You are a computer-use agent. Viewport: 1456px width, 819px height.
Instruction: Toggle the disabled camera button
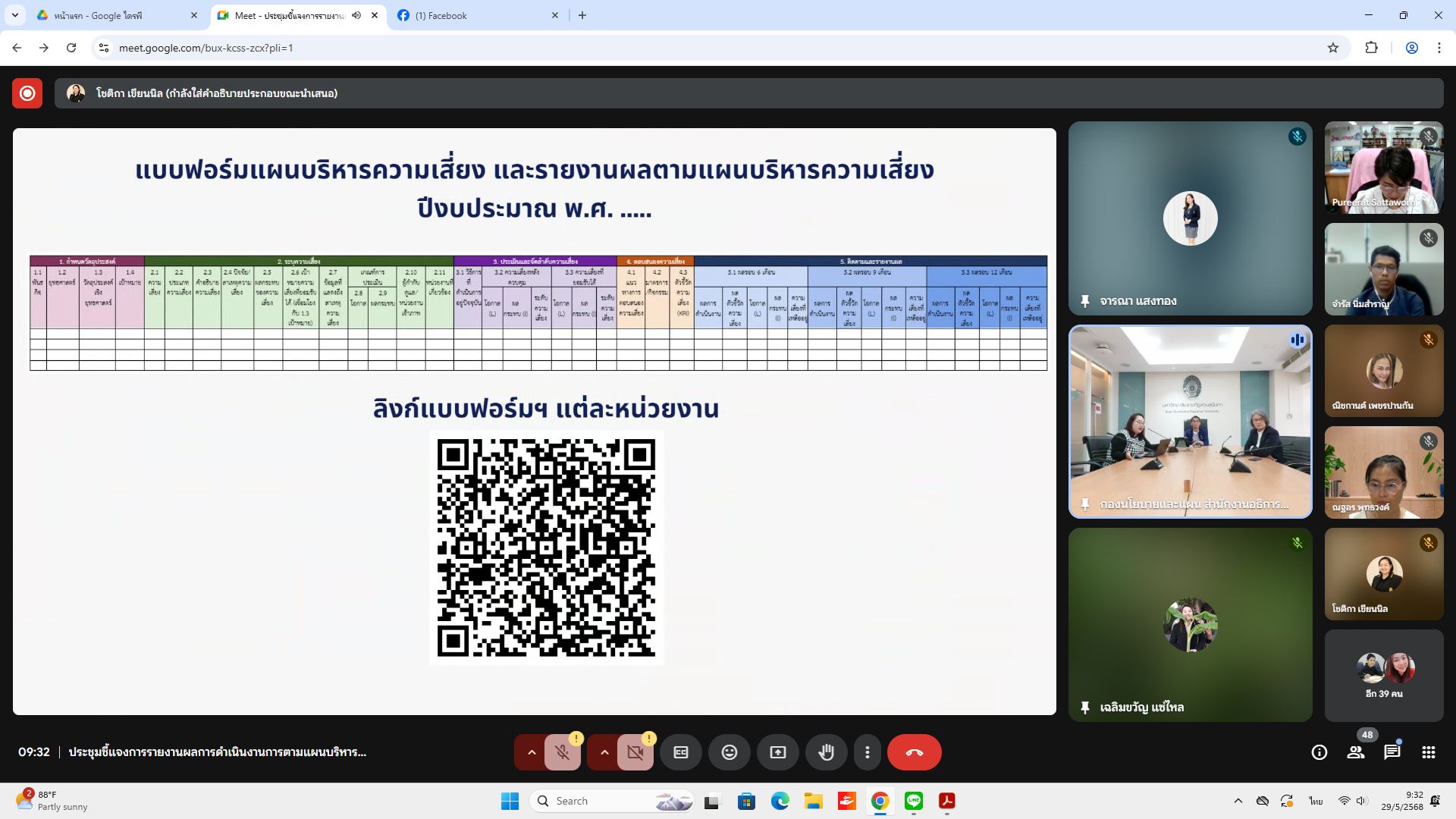(635, 752)
